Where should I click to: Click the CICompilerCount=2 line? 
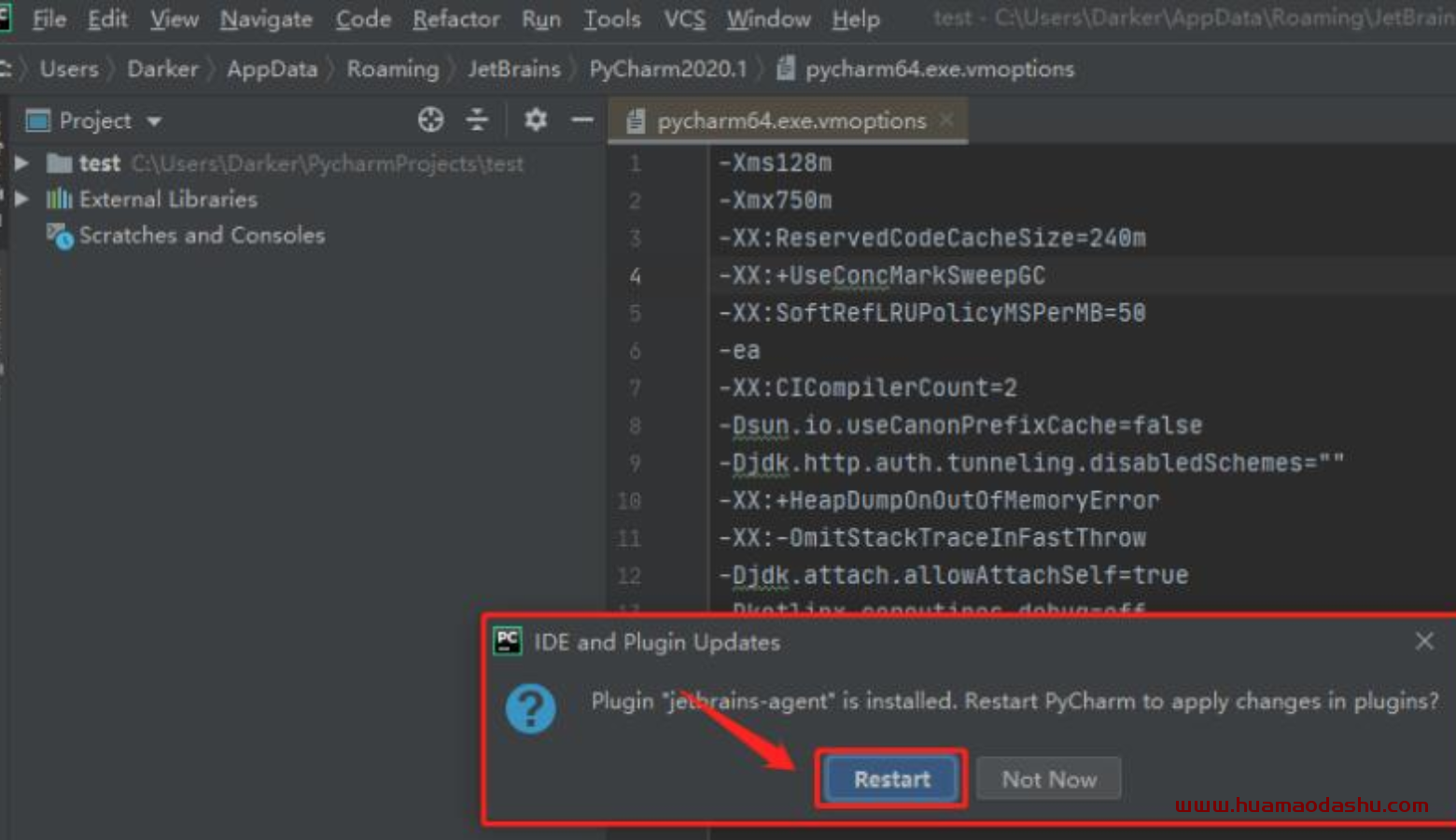[867, 387]
